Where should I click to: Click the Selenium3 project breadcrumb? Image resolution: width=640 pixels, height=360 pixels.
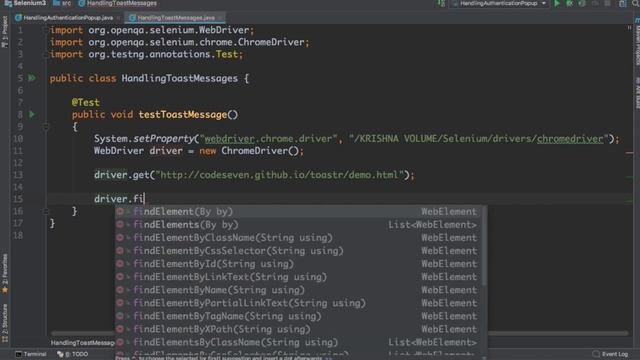[25, 3]
